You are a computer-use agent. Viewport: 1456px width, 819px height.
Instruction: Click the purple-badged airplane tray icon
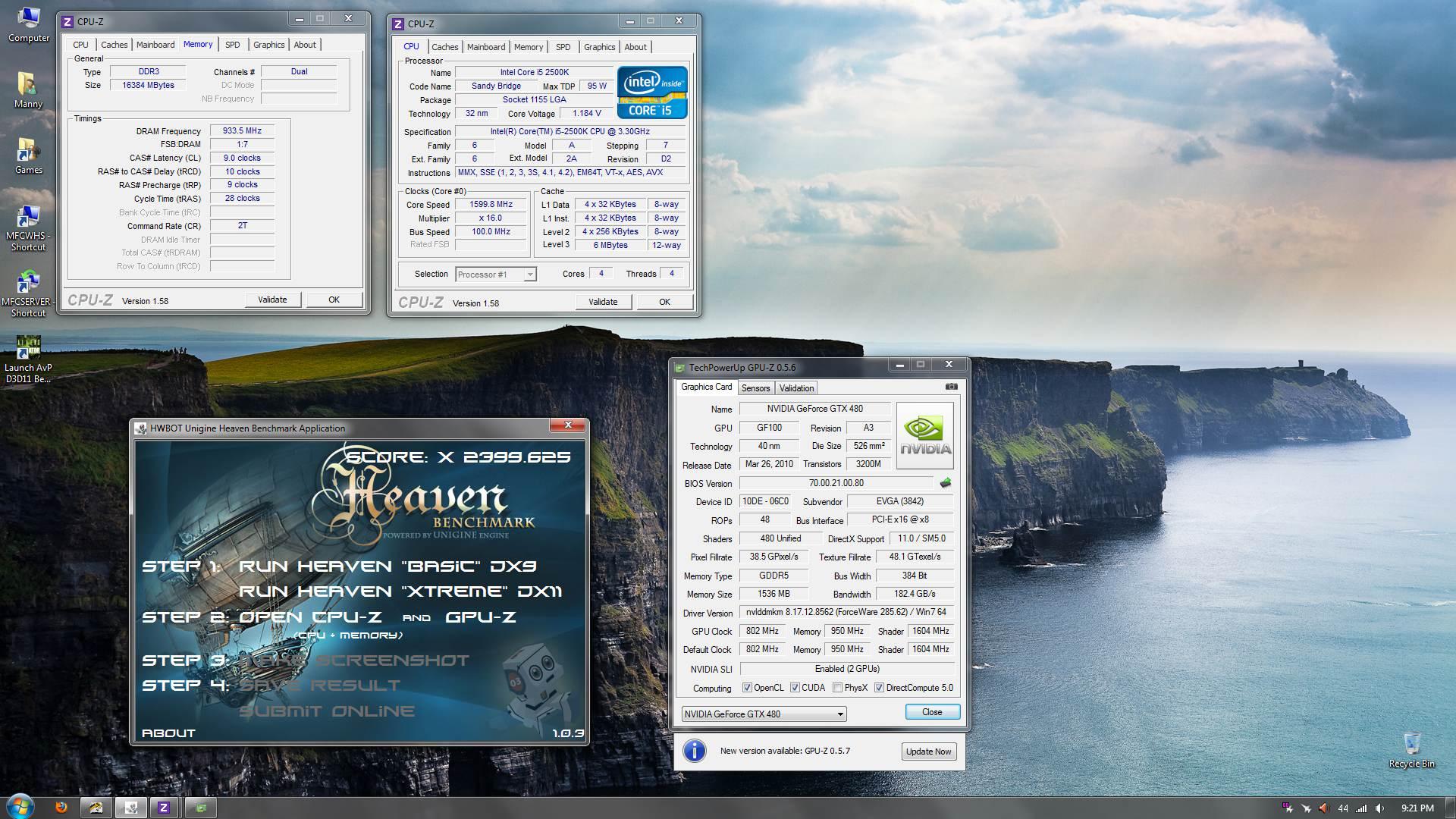[1287, 808]
